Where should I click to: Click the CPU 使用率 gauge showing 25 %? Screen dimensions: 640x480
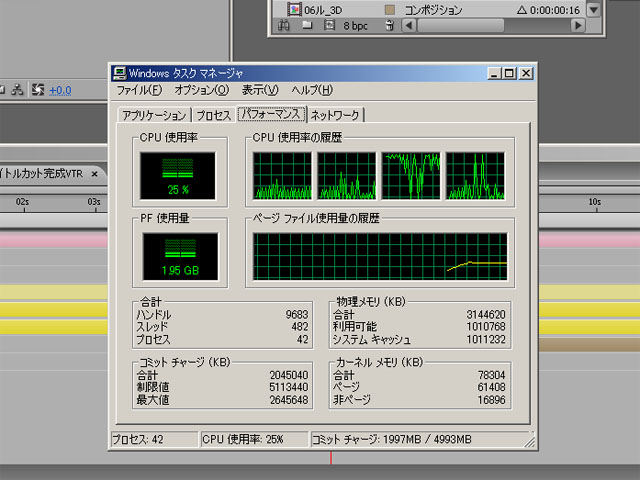click(178, 176)
